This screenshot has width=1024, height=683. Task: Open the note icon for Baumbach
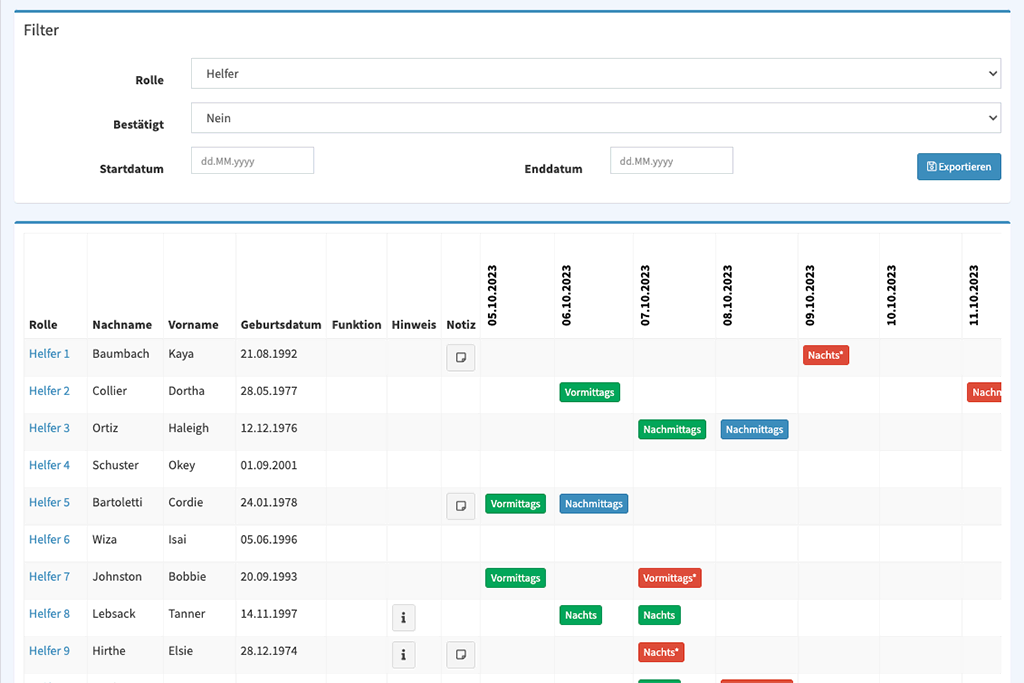(460, 357)
